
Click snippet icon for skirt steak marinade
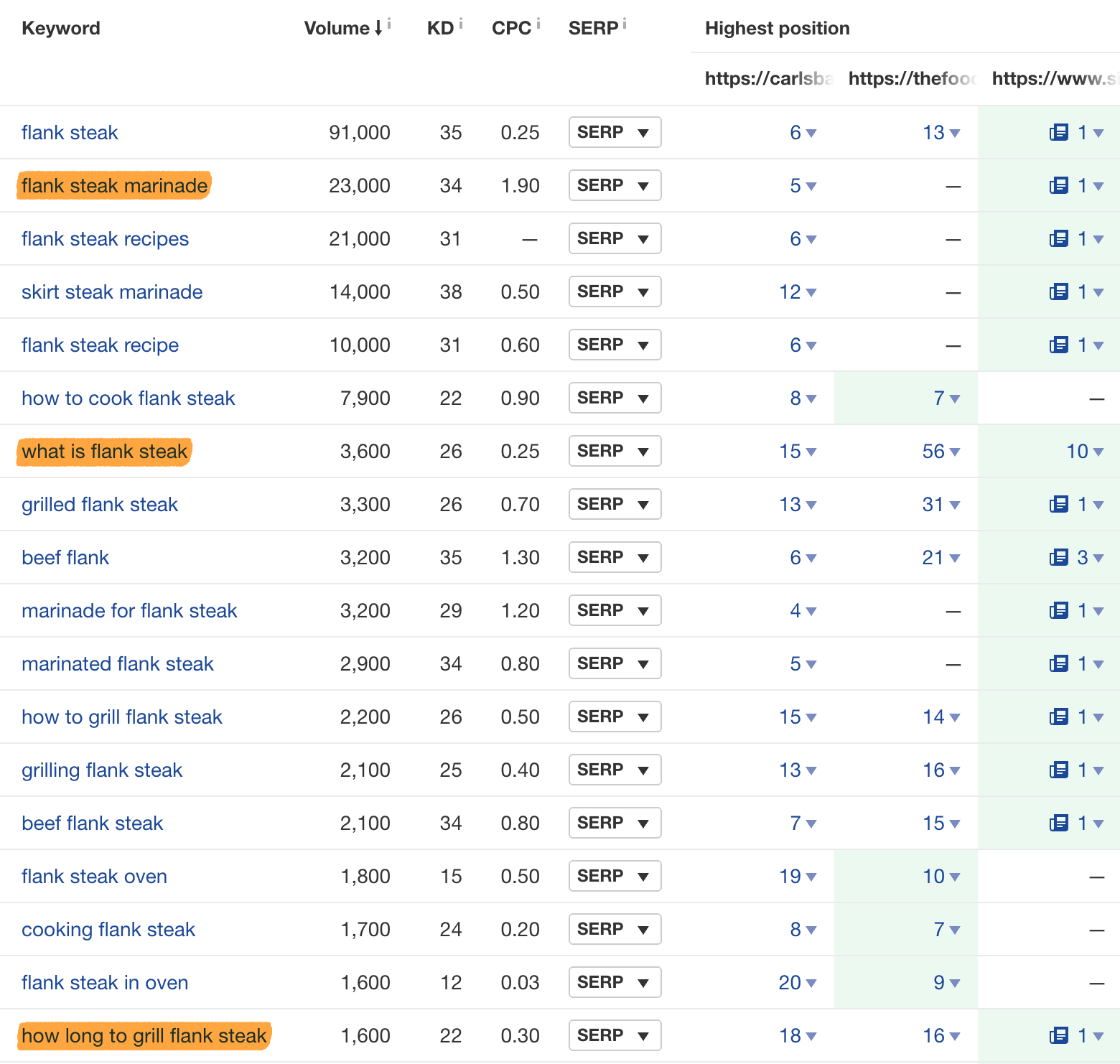click(1058, 291)
